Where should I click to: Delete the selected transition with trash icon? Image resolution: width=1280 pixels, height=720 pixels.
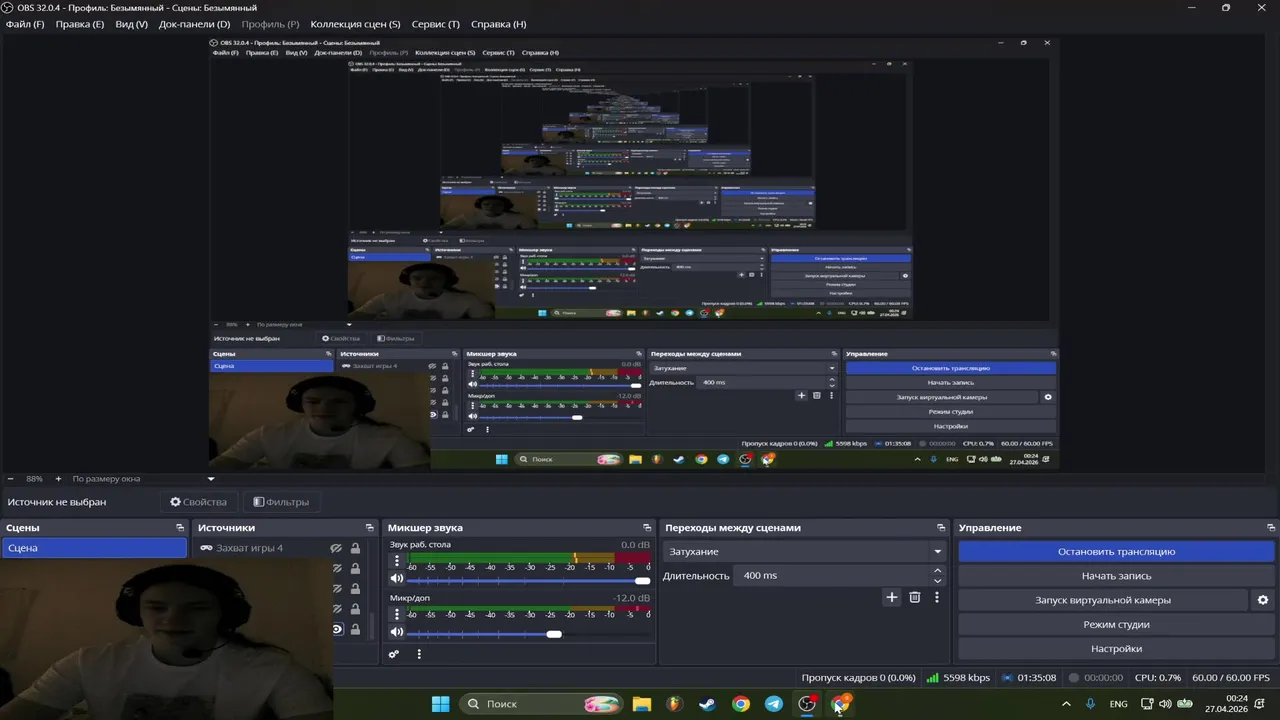914,597
